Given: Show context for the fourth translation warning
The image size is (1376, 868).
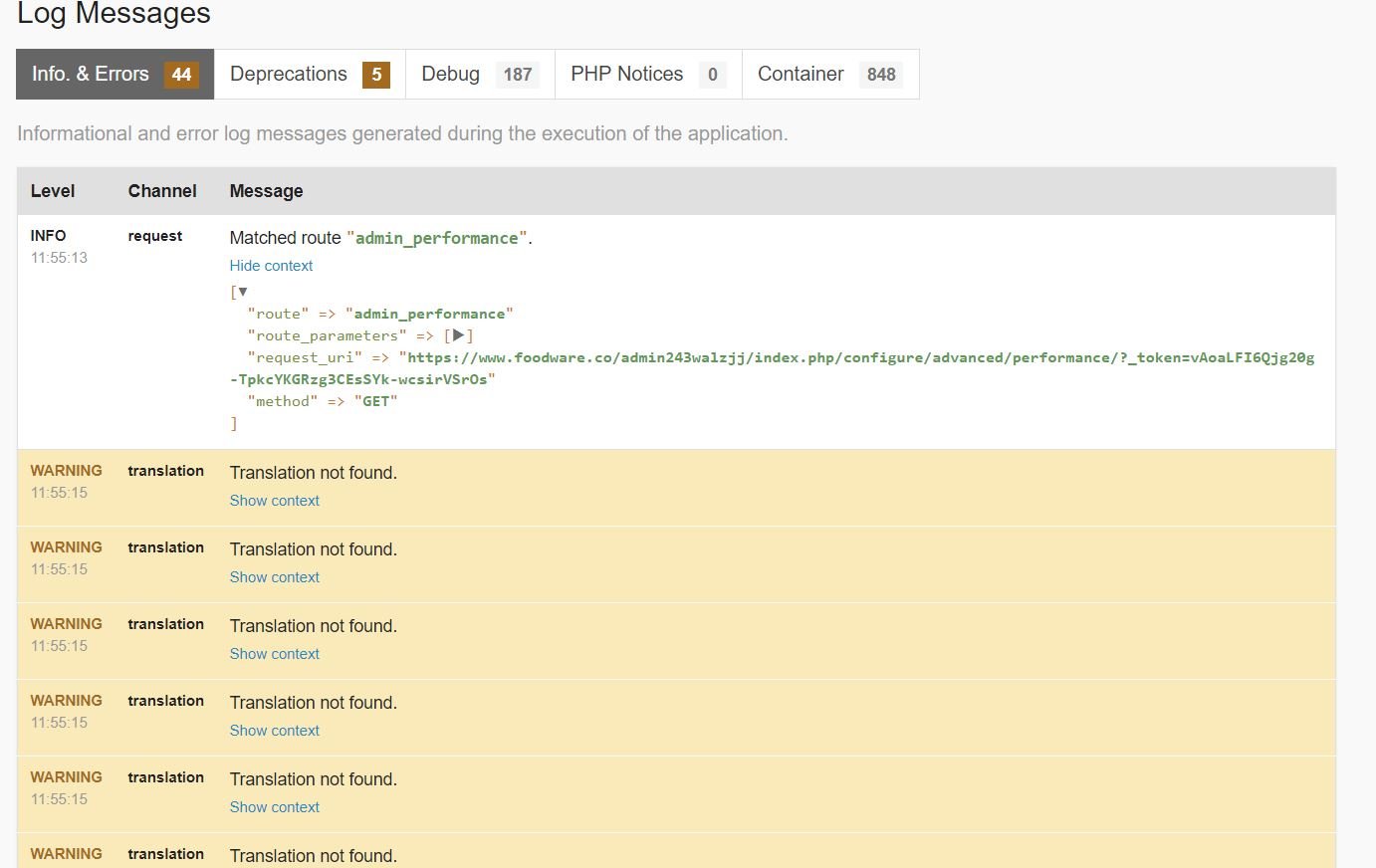Looking at the screenshot, I should click(274, 731).
